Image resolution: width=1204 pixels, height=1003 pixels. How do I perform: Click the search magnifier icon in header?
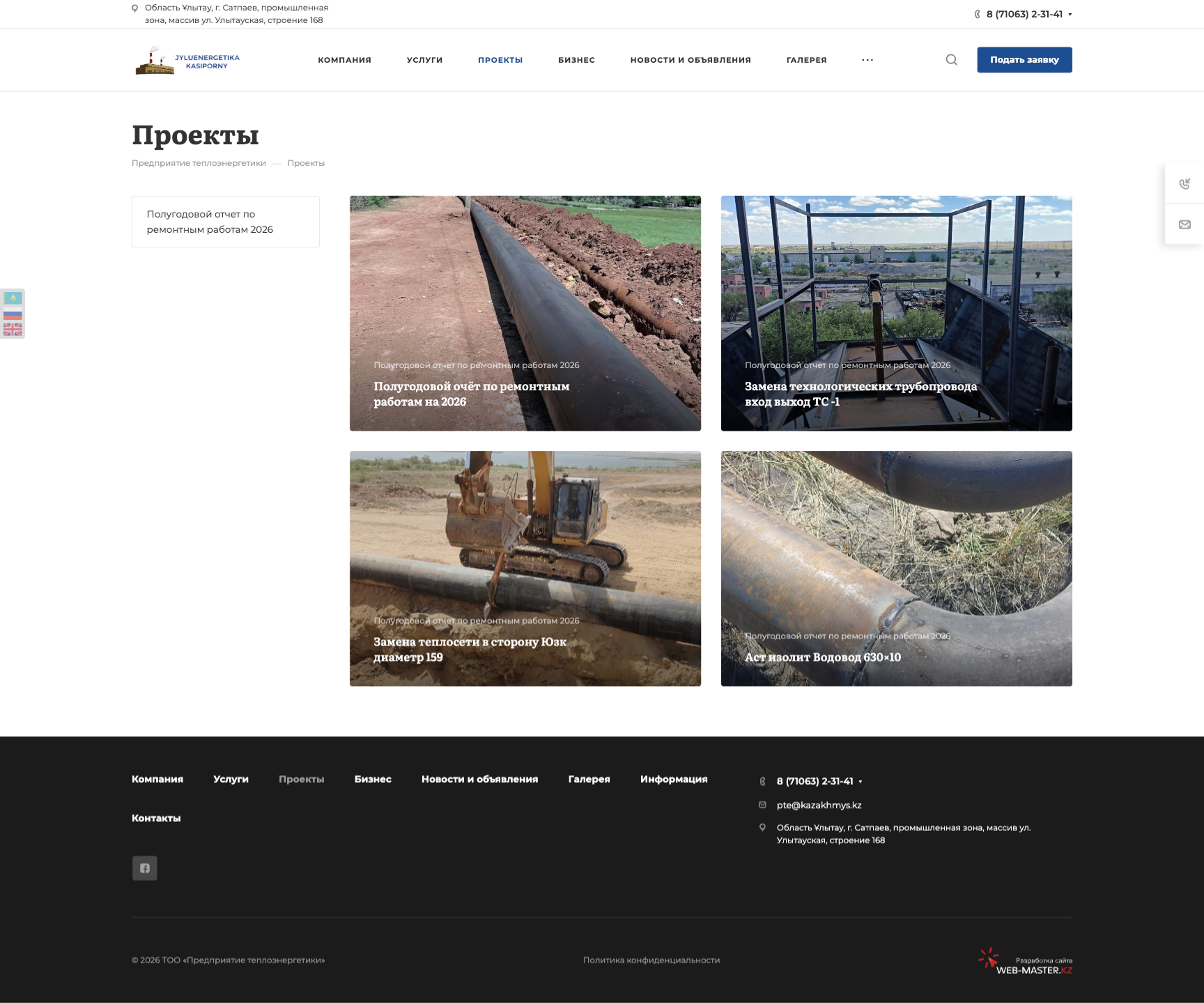[x=951, y=60]
